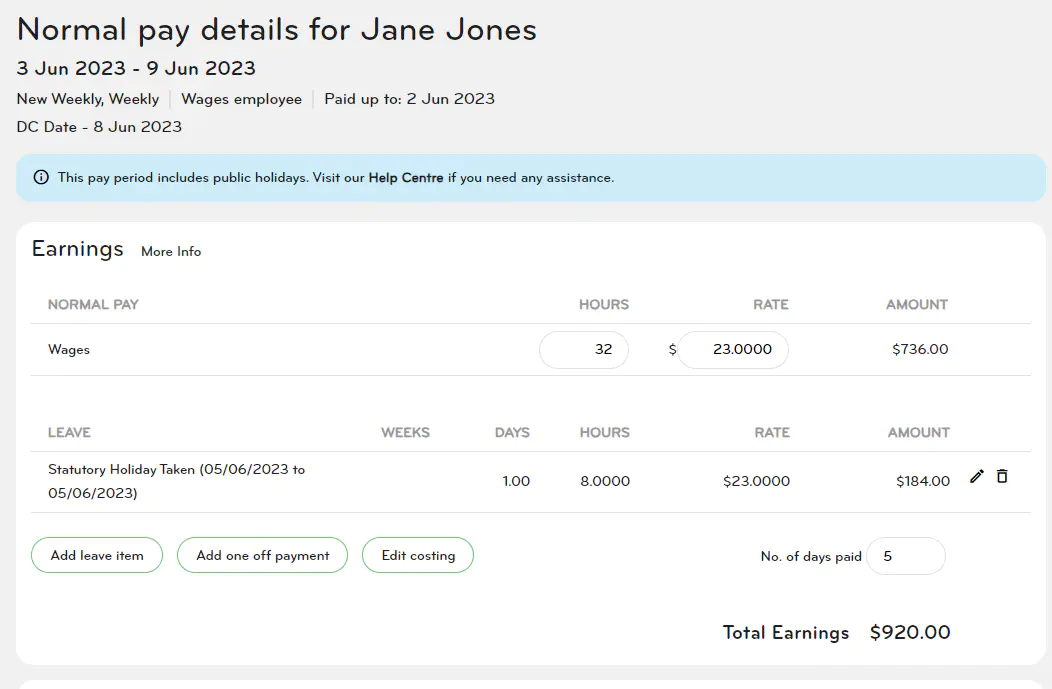Viewport: 1052px width, 689px height.
Task: Click the New Weekly, Weekly label
Action: pyautogui.click(x=87, y=99)
